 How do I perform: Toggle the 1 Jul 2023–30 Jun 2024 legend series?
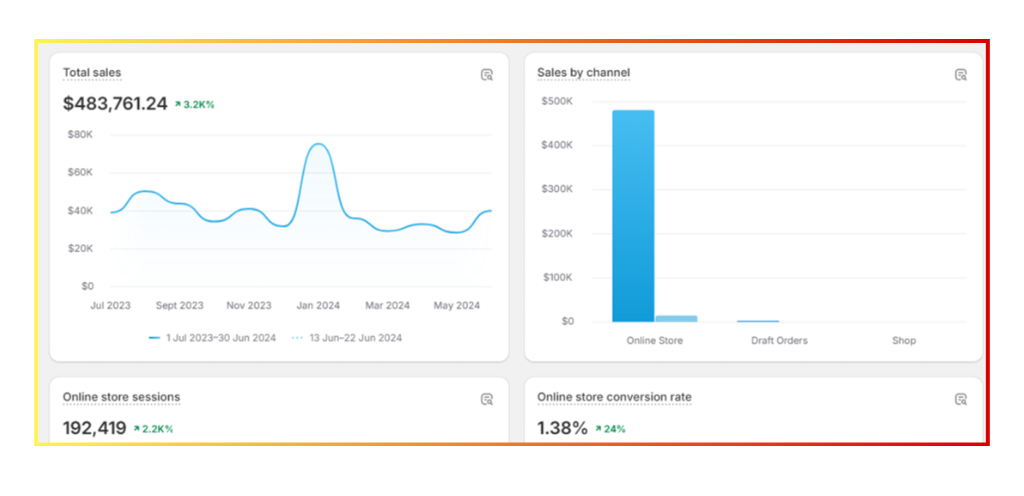(x=213, y=338)
